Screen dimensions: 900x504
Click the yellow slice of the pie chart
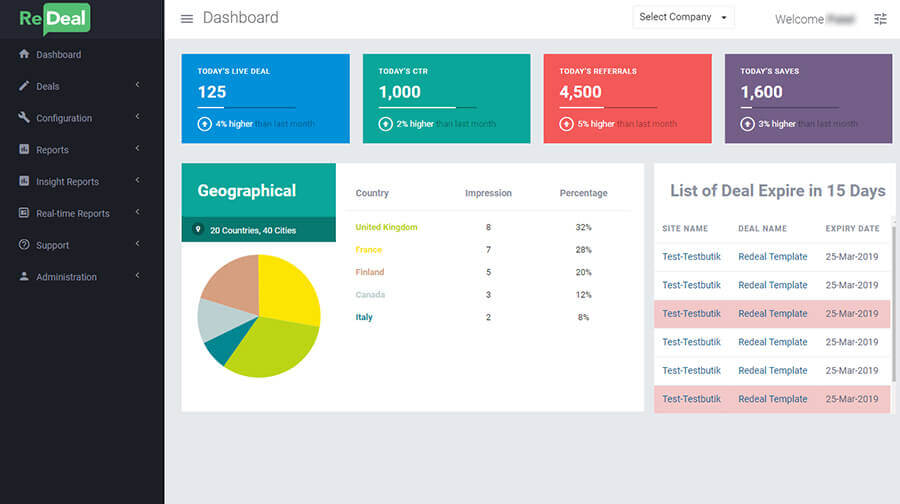tap(288, 290)
